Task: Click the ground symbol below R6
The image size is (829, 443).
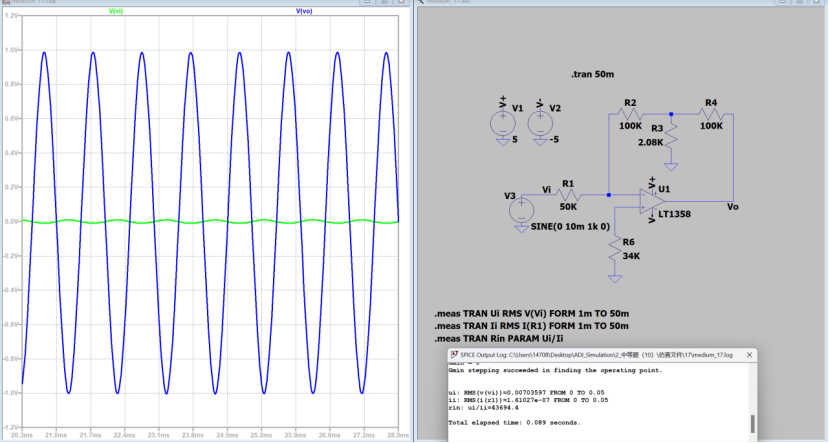Action: [x=615, y=279]
